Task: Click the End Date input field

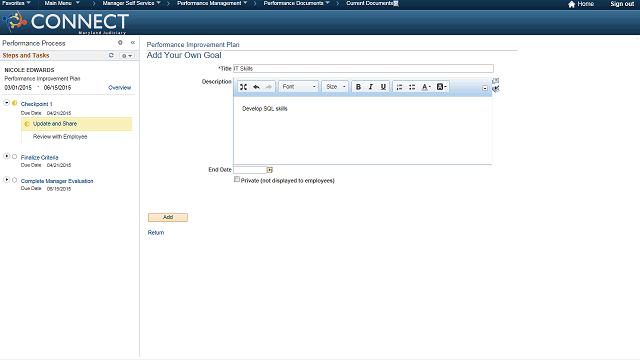Action: pyautogui.click(x=250, y=170)
